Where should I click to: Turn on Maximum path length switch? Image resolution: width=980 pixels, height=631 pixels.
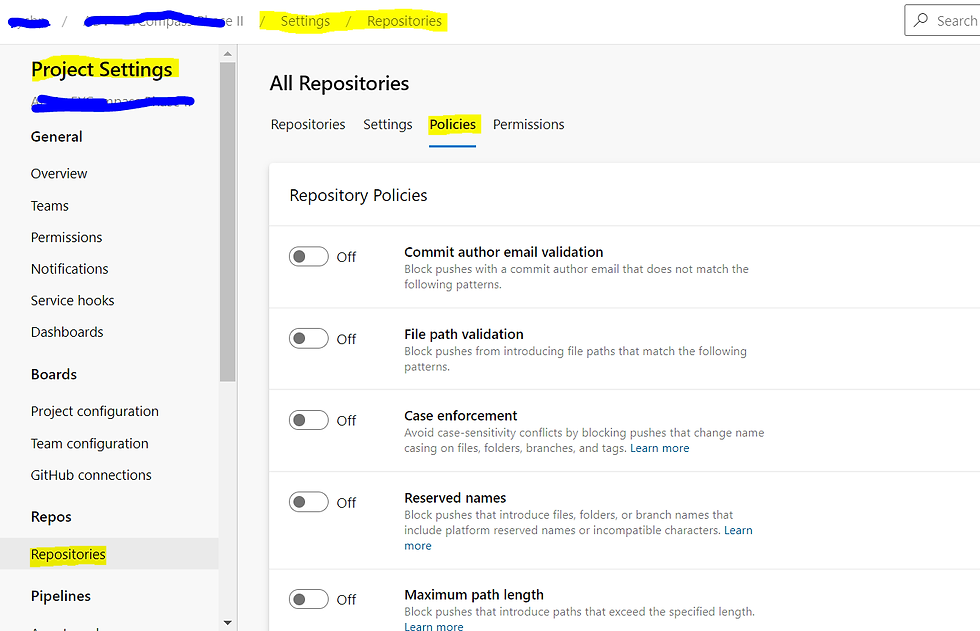[x=308, y=599]
